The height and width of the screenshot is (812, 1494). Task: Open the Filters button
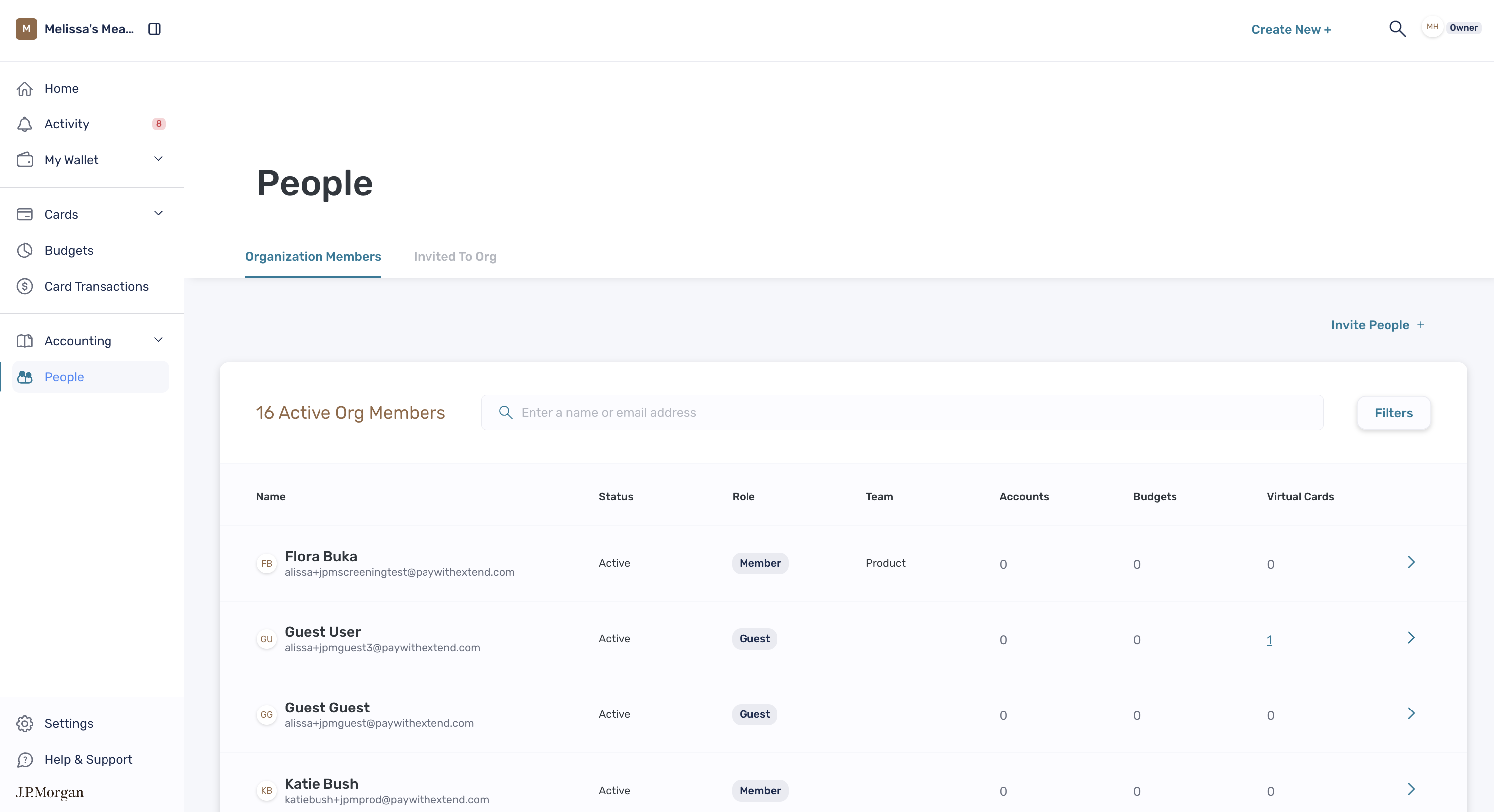pos(1393,413)
